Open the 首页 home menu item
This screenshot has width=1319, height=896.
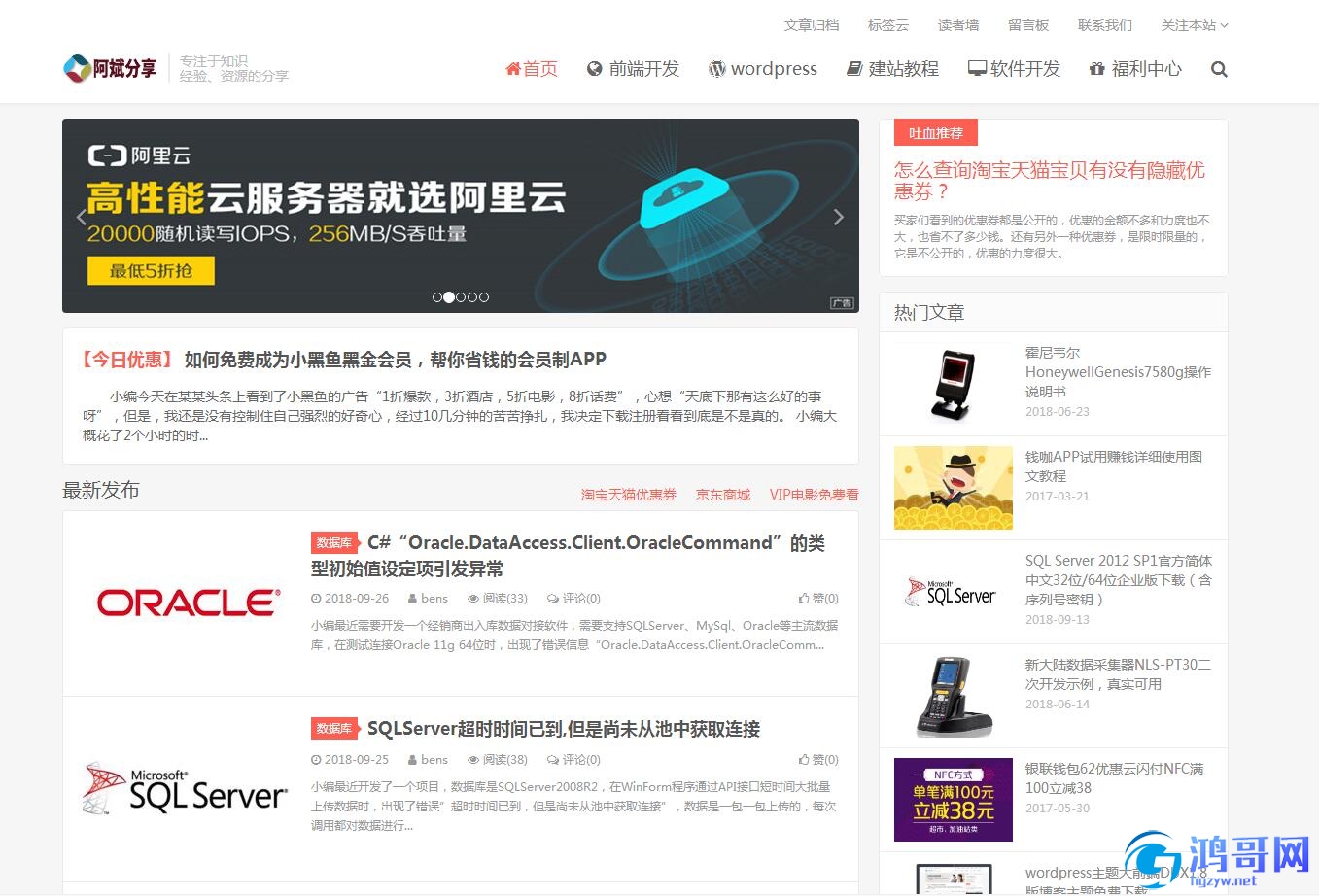tap(532, 69)
